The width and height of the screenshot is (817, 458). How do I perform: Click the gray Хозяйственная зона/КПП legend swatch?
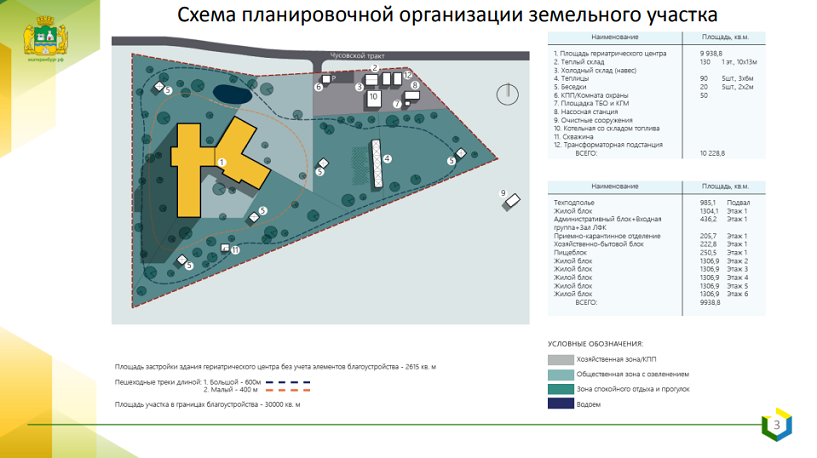[x=561, y=360]
